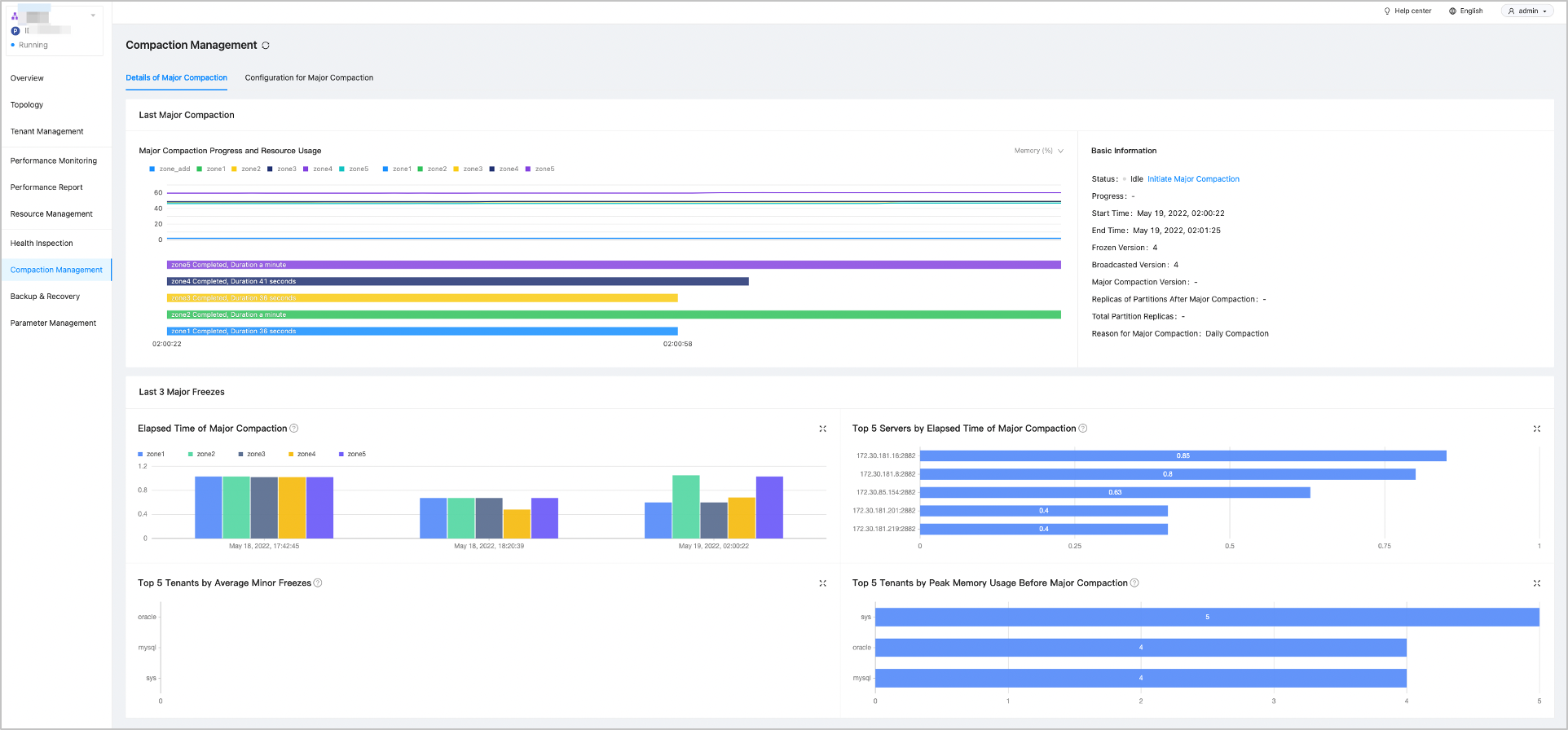
Task: Open the admin account dropdown arrow
Action: 1544,11
